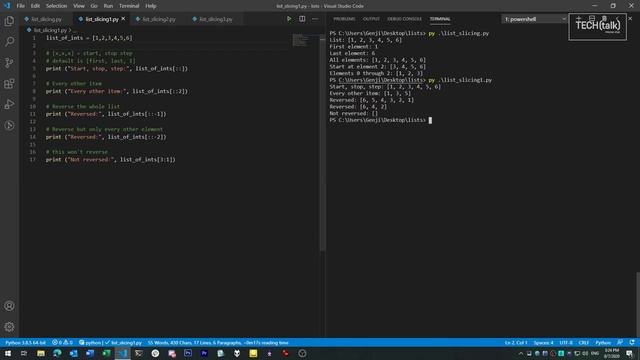The image size is (640, 360).
Task: Open the Explorer view in activity bar
Action: click(9, 20)
